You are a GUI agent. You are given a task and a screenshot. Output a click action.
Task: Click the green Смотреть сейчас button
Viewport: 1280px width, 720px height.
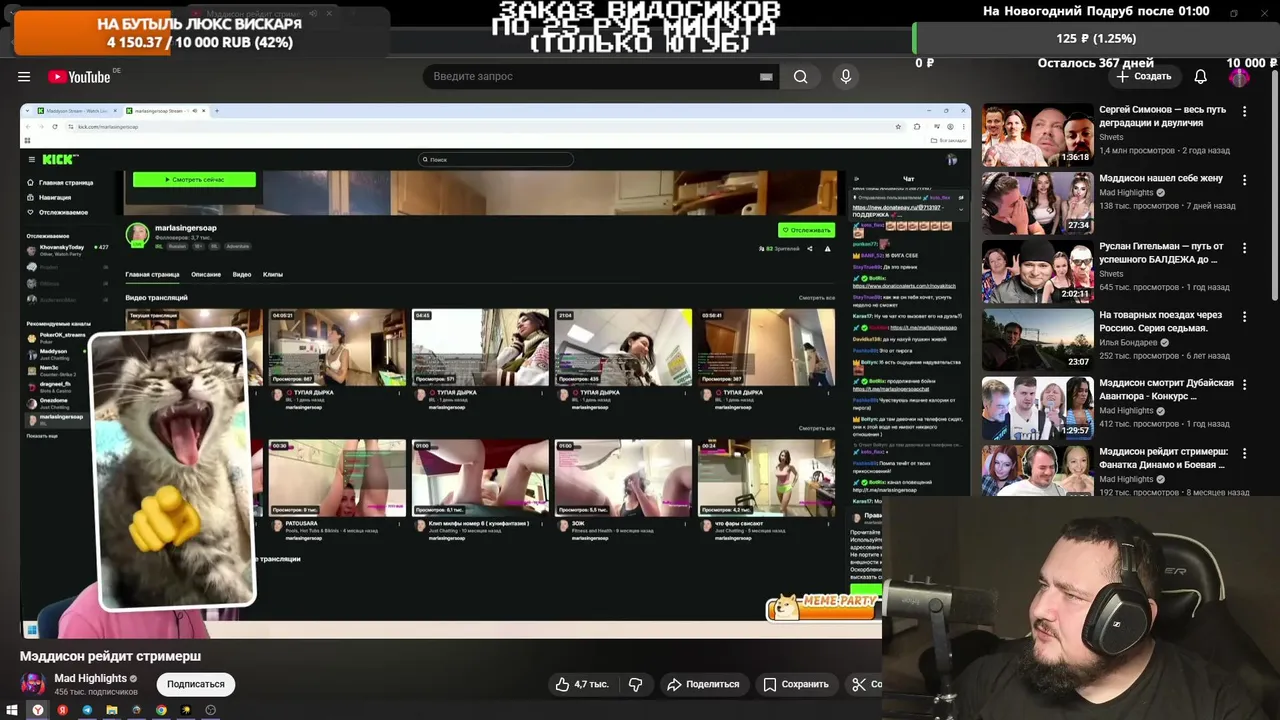(x=194, y=180)
